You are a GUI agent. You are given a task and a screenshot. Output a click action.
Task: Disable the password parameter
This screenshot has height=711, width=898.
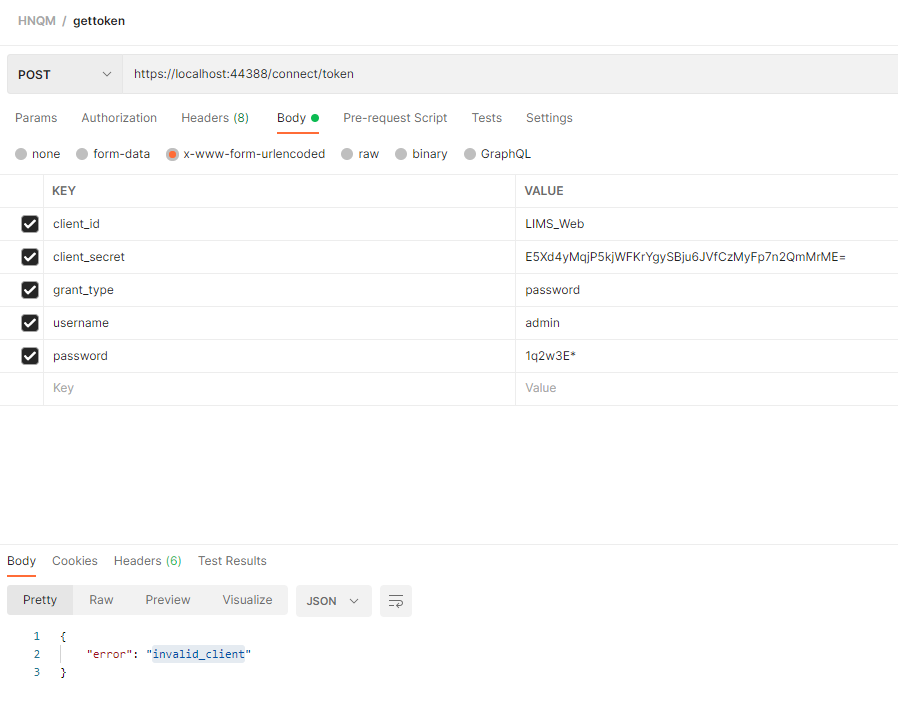(29, 356)
